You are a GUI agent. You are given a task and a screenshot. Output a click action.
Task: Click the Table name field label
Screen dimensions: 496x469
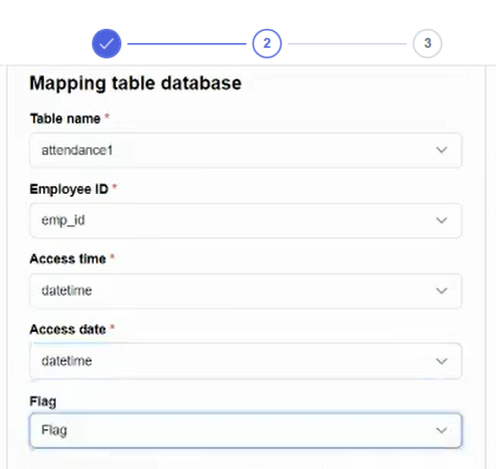click(65, 119)
